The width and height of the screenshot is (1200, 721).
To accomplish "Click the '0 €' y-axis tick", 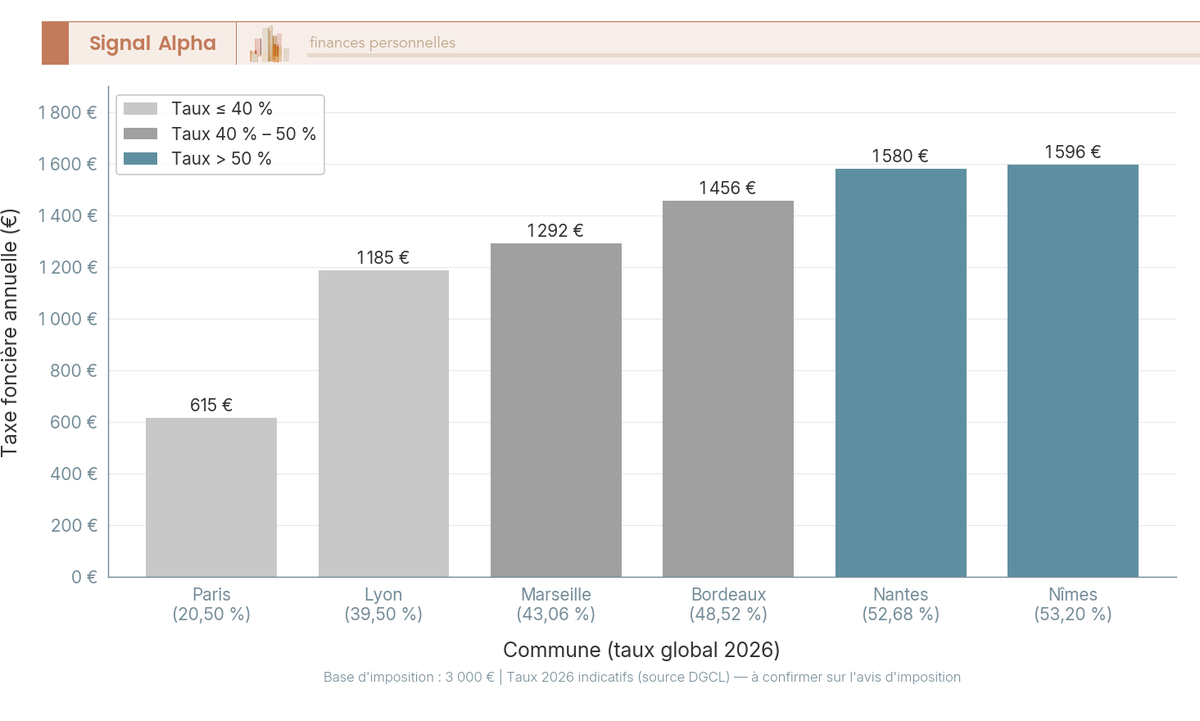I will (84, 577).
